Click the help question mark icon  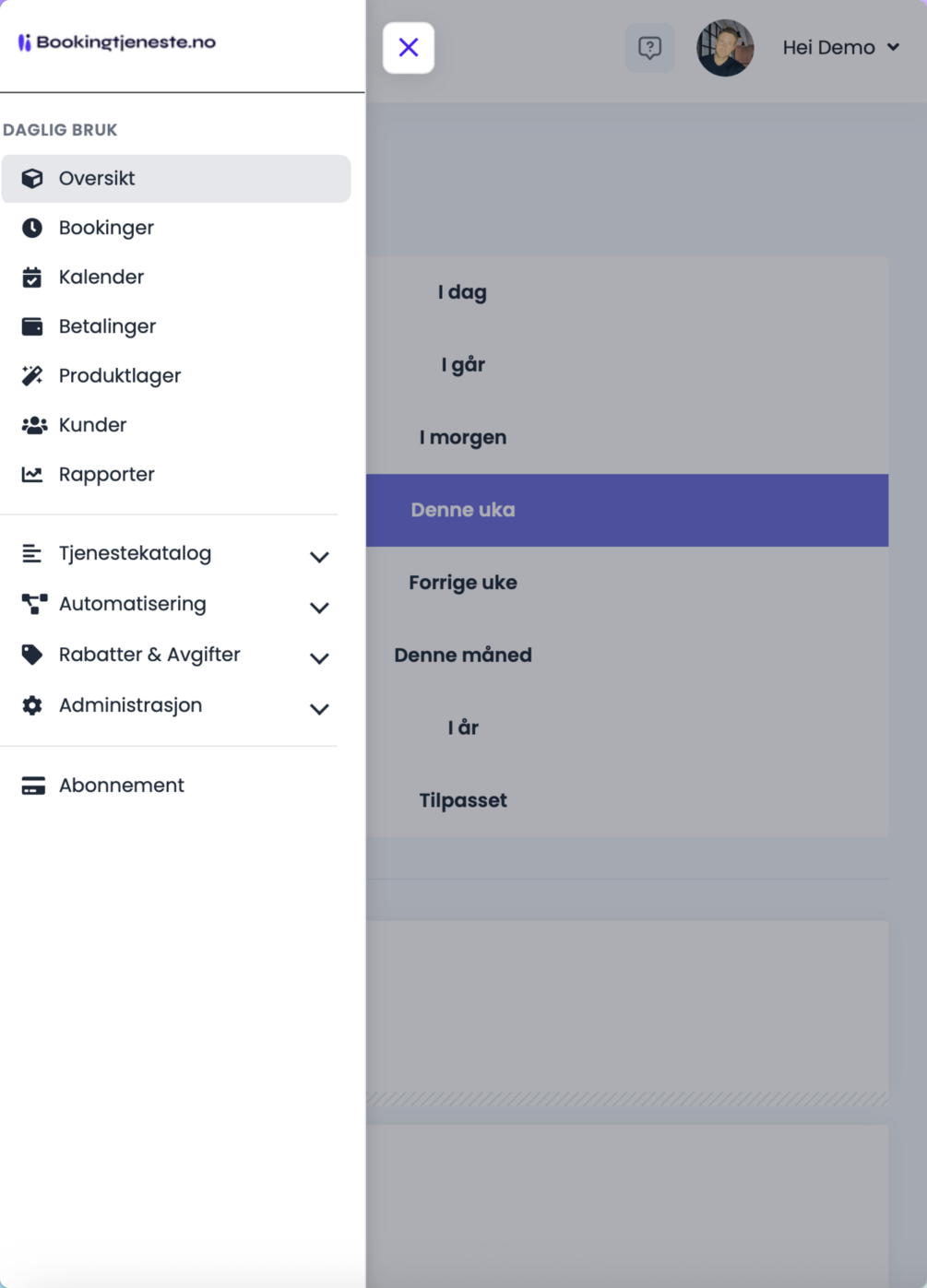coord(649,48)
